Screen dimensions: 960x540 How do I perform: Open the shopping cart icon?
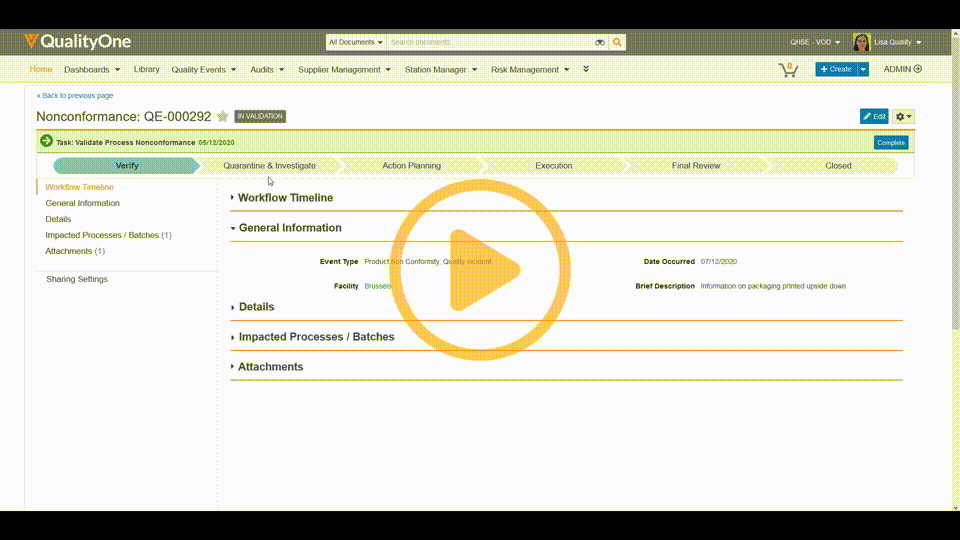coord(789,70)
